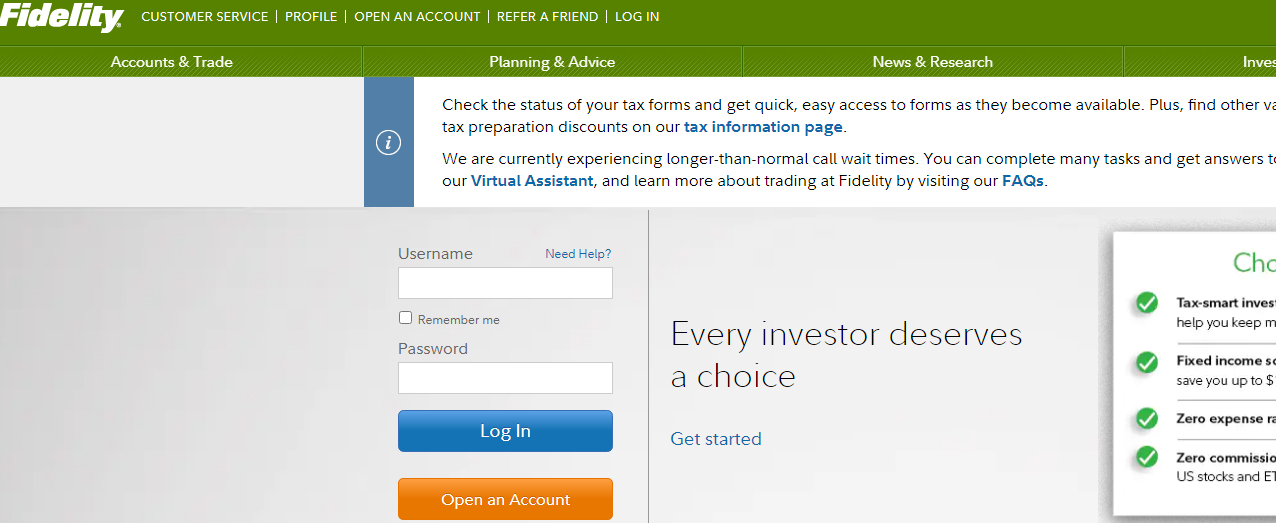Click the blue Log In button
Viewport: 1276px width, 523px height.
(x=505, y=431)
